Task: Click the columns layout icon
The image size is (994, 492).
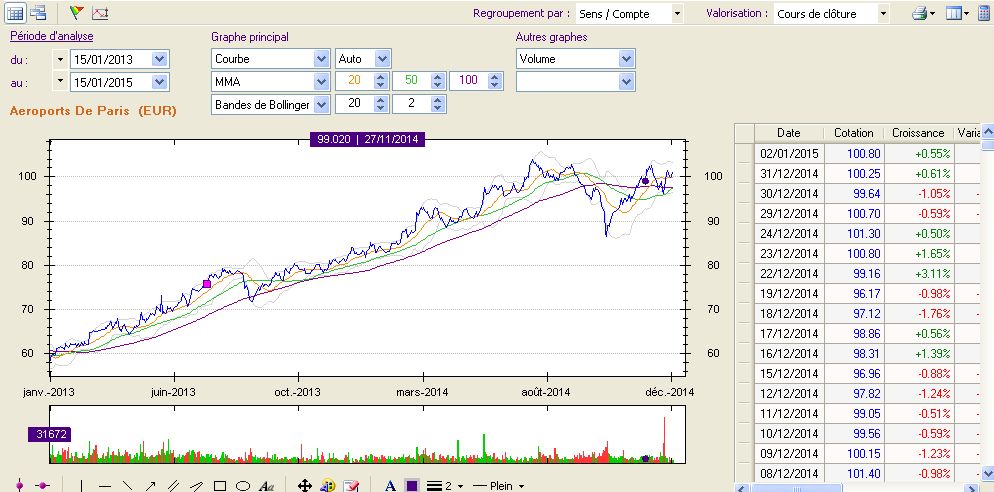Action: pyautogui.click(x=953, y=14)
